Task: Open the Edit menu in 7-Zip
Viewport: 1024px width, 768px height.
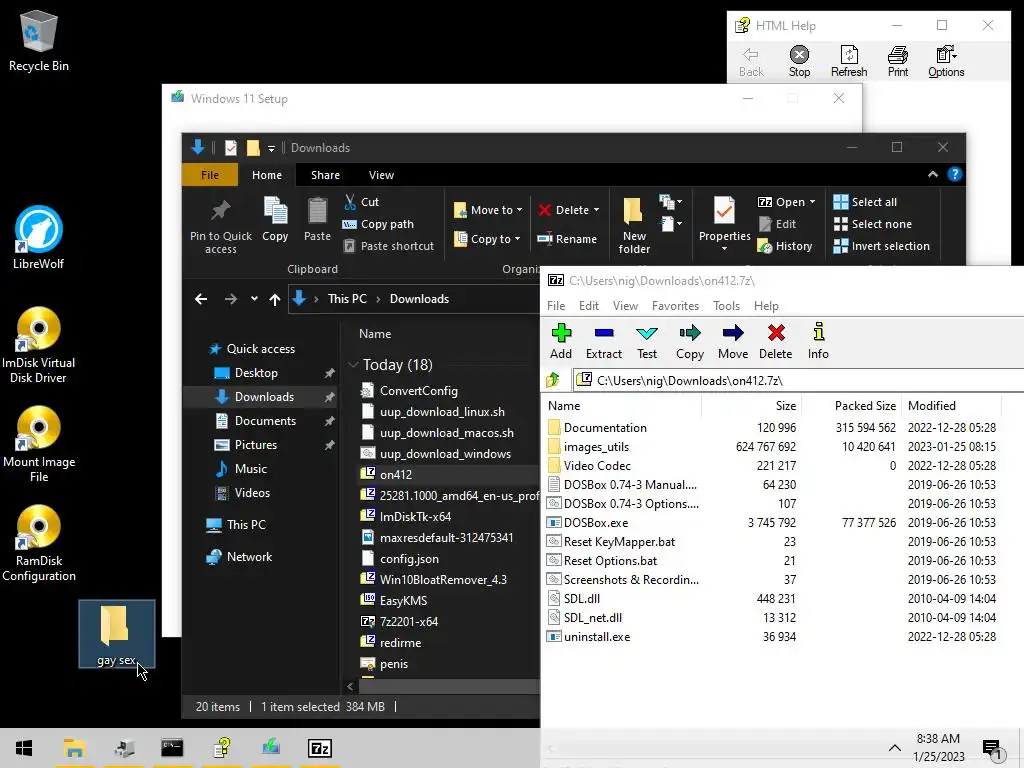Action: (x=588, y=306)
